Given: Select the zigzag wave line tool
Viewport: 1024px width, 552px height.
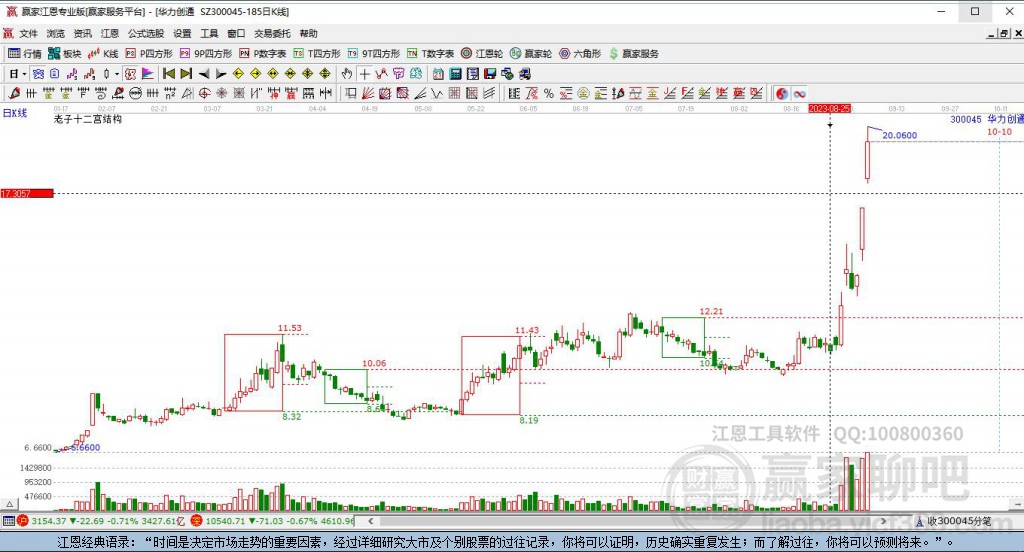Looking at the screenshot, I should coord(437,93).
